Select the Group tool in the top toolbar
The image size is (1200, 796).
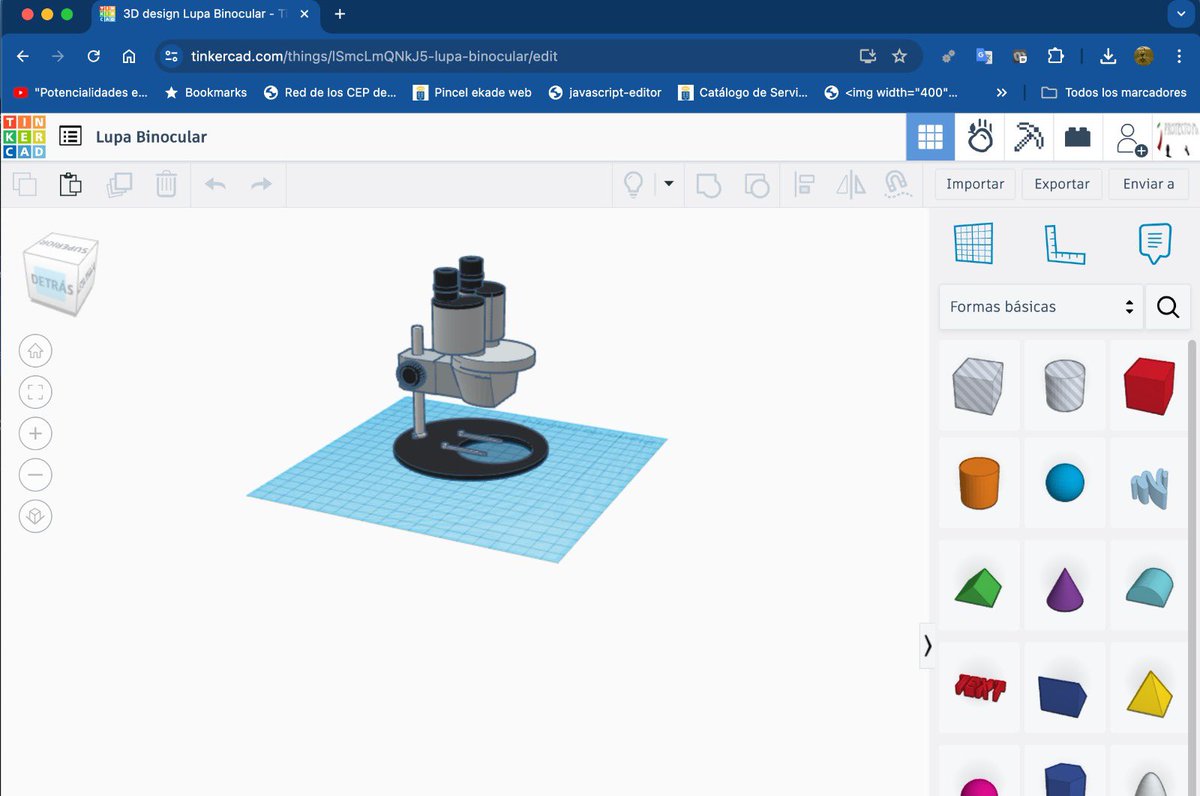(x=708, y=184)
